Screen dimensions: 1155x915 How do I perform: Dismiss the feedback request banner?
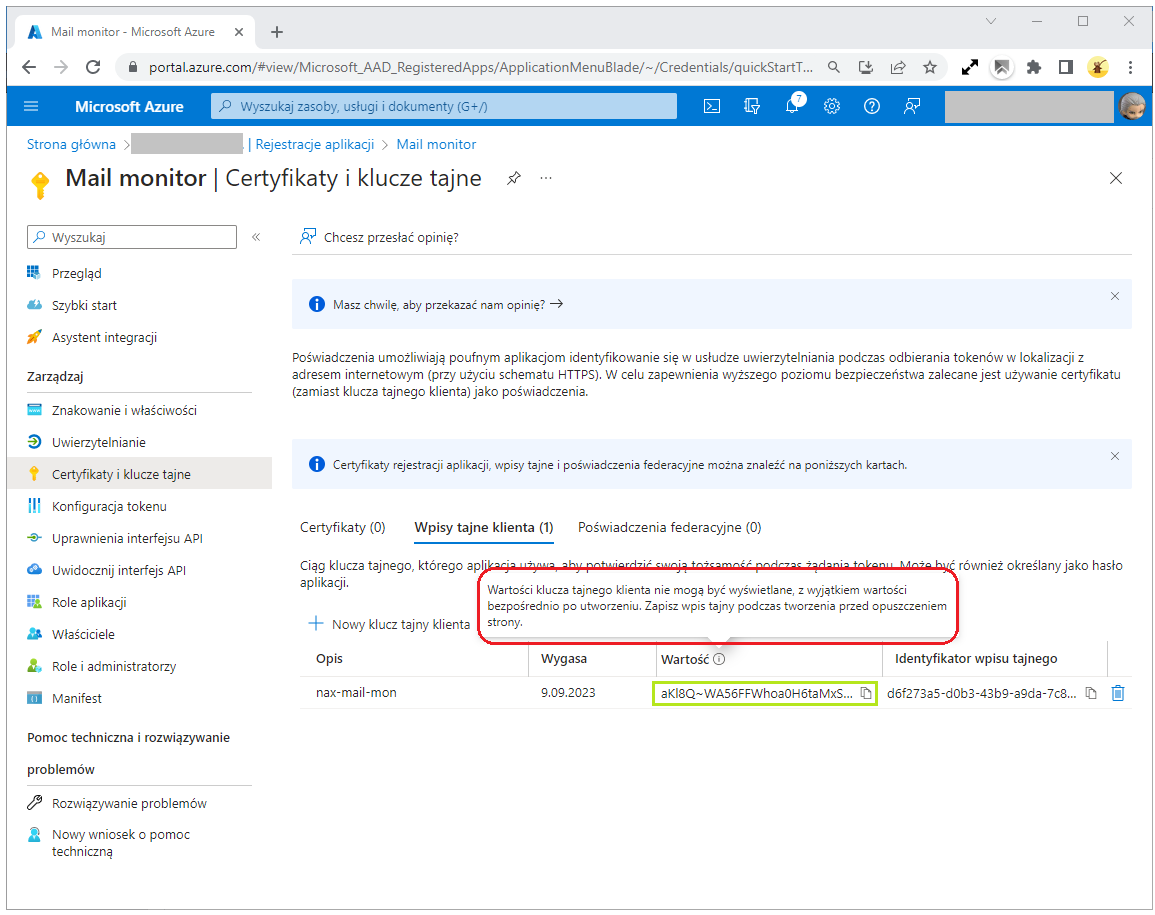pos(1114,296)
